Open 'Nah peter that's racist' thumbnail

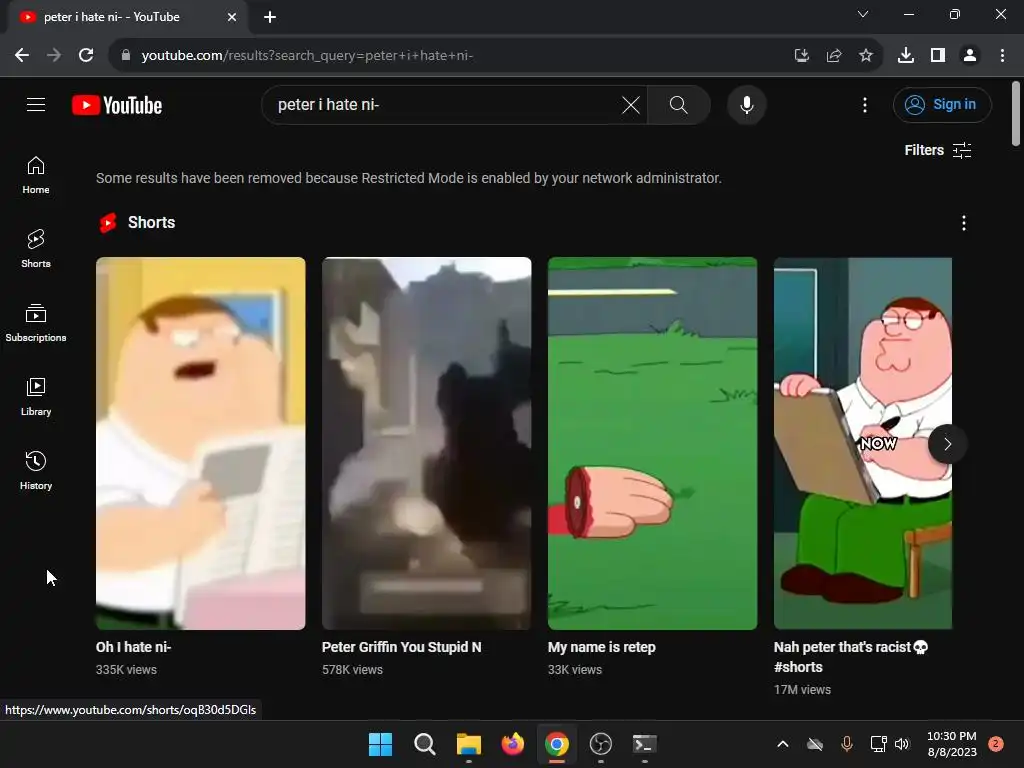(x=863, y=443)
